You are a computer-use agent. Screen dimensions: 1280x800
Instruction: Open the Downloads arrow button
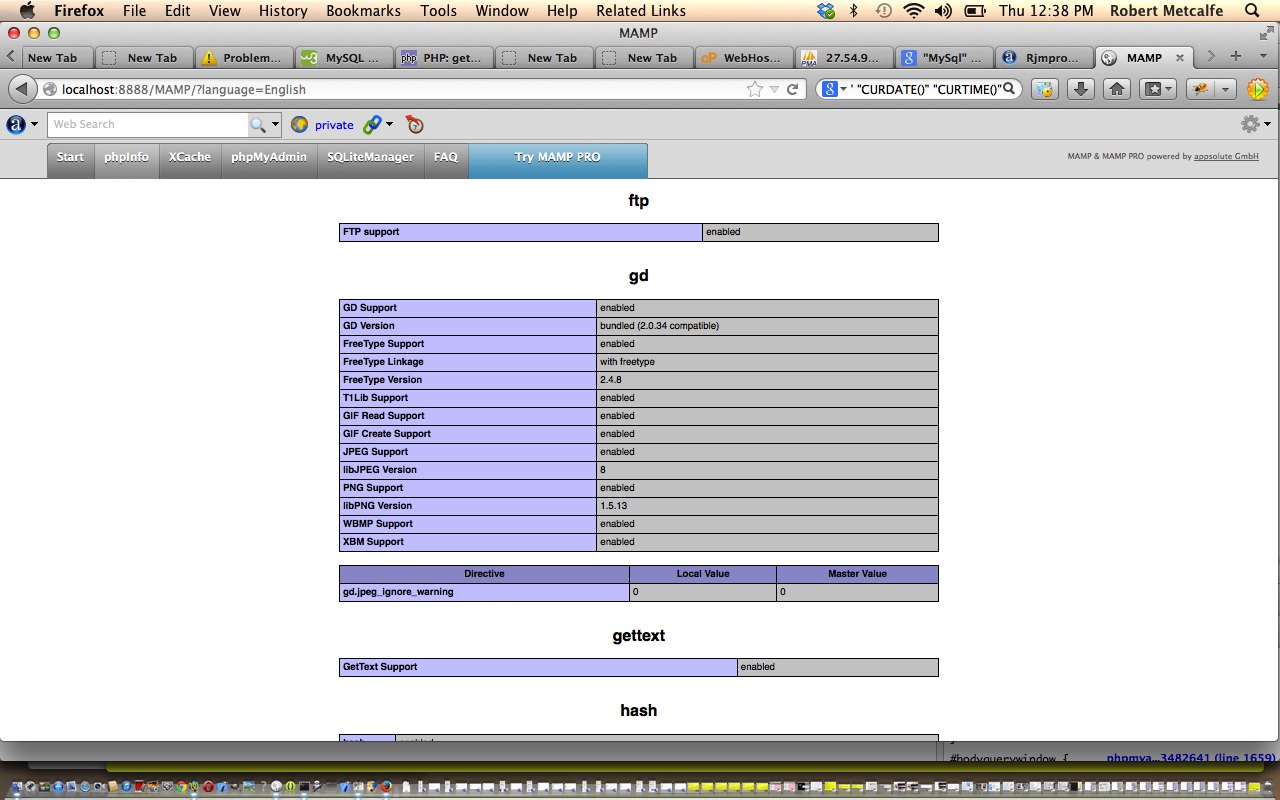[x=1080, y=89]
